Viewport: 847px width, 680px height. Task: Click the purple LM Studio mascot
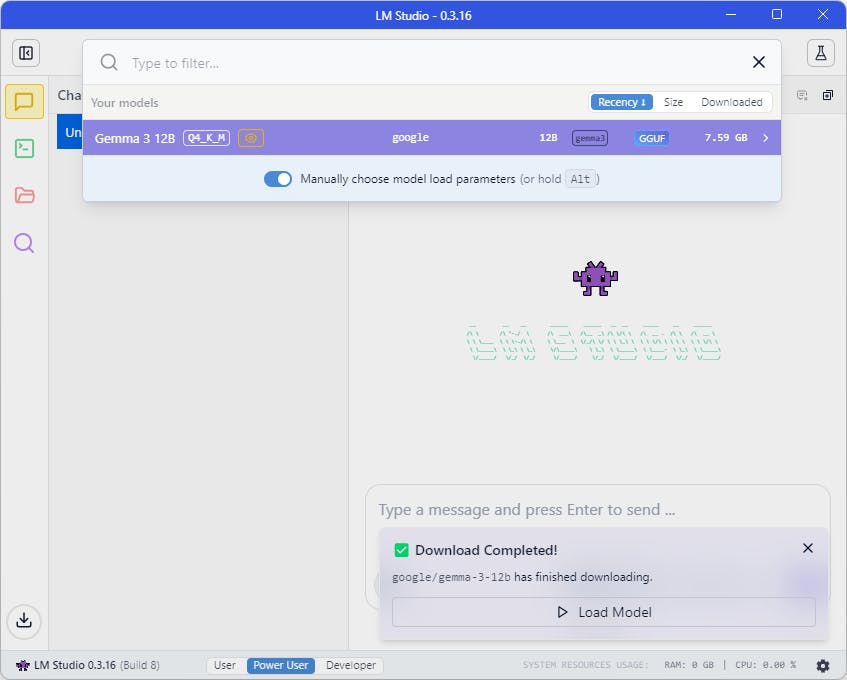point(595,278)
